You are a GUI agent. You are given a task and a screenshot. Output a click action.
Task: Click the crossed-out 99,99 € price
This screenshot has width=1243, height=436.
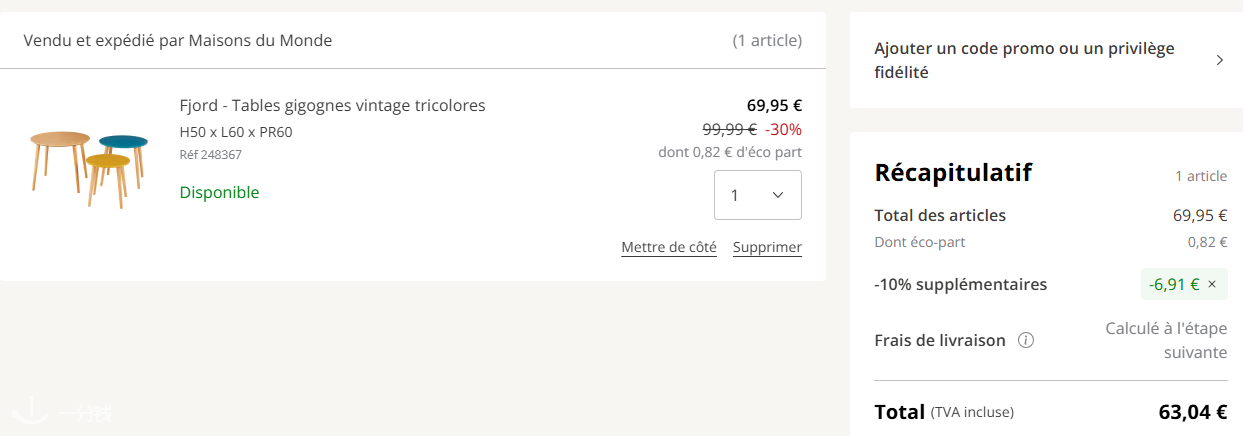[729, 129]
